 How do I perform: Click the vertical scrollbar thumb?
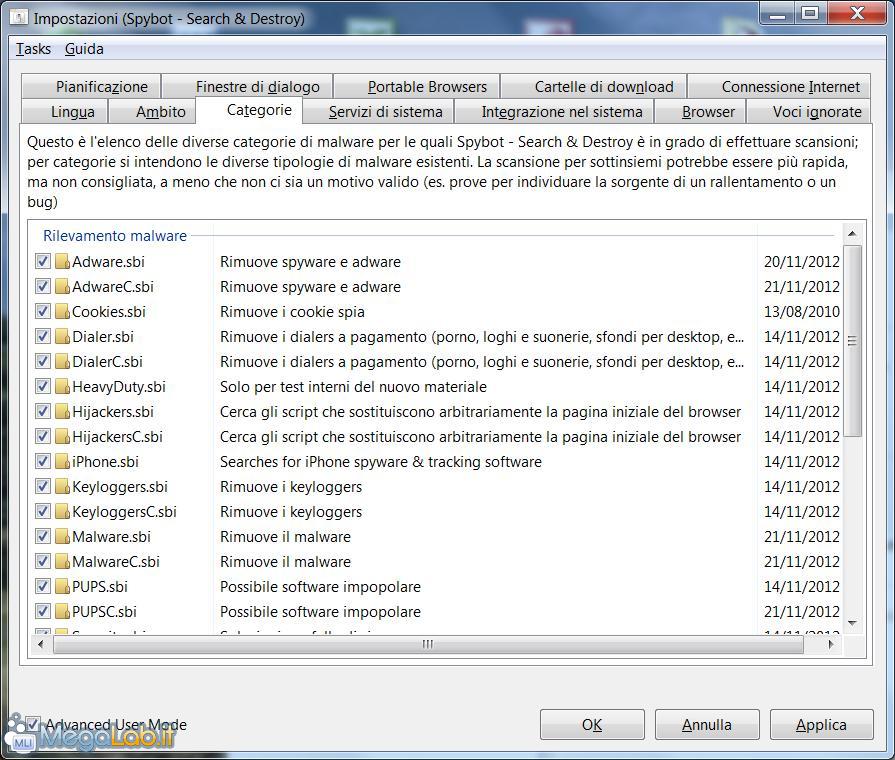tap(852, 341)
